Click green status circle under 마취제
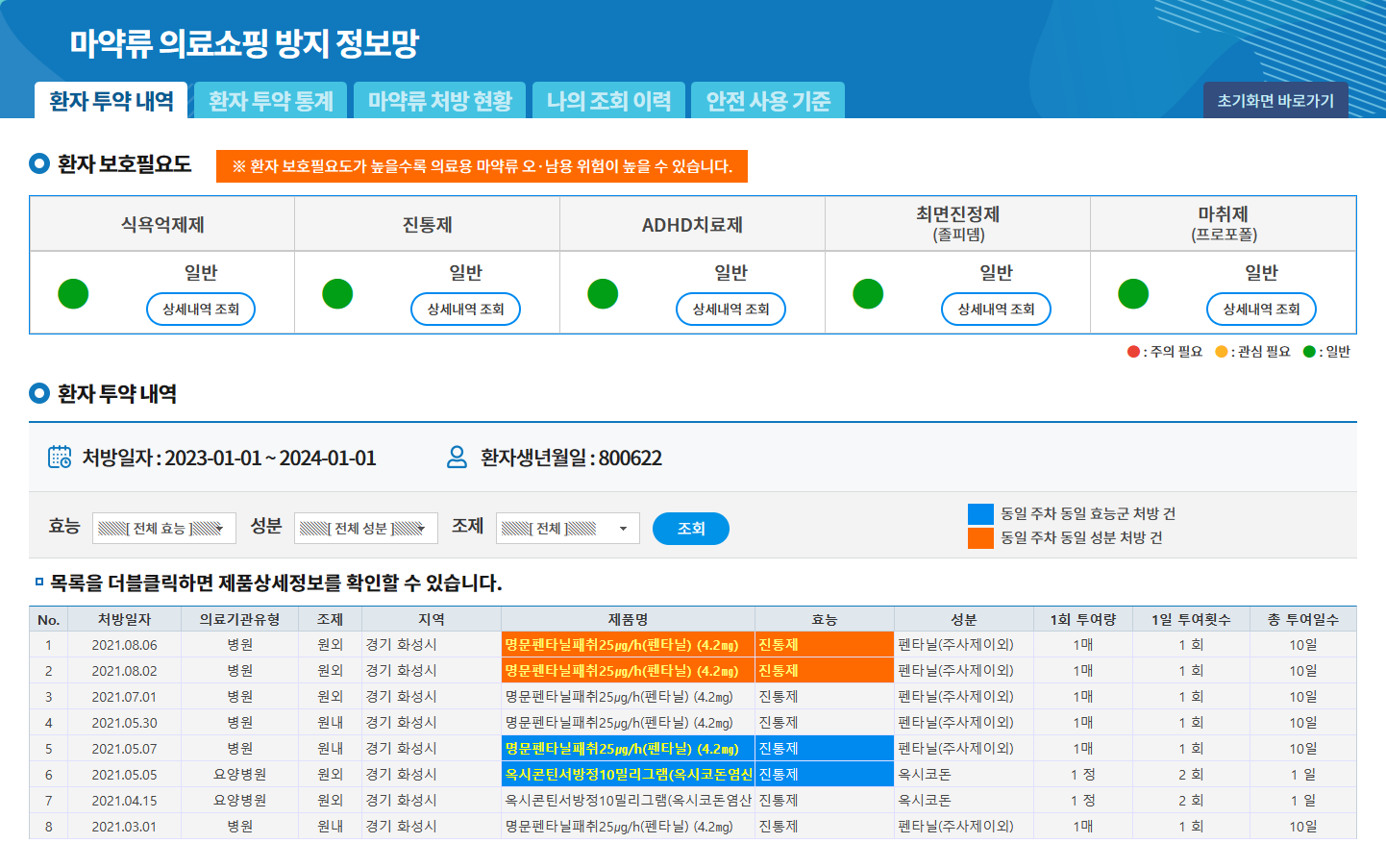This screenshot has height=868, width=1386. (1133, 293)
